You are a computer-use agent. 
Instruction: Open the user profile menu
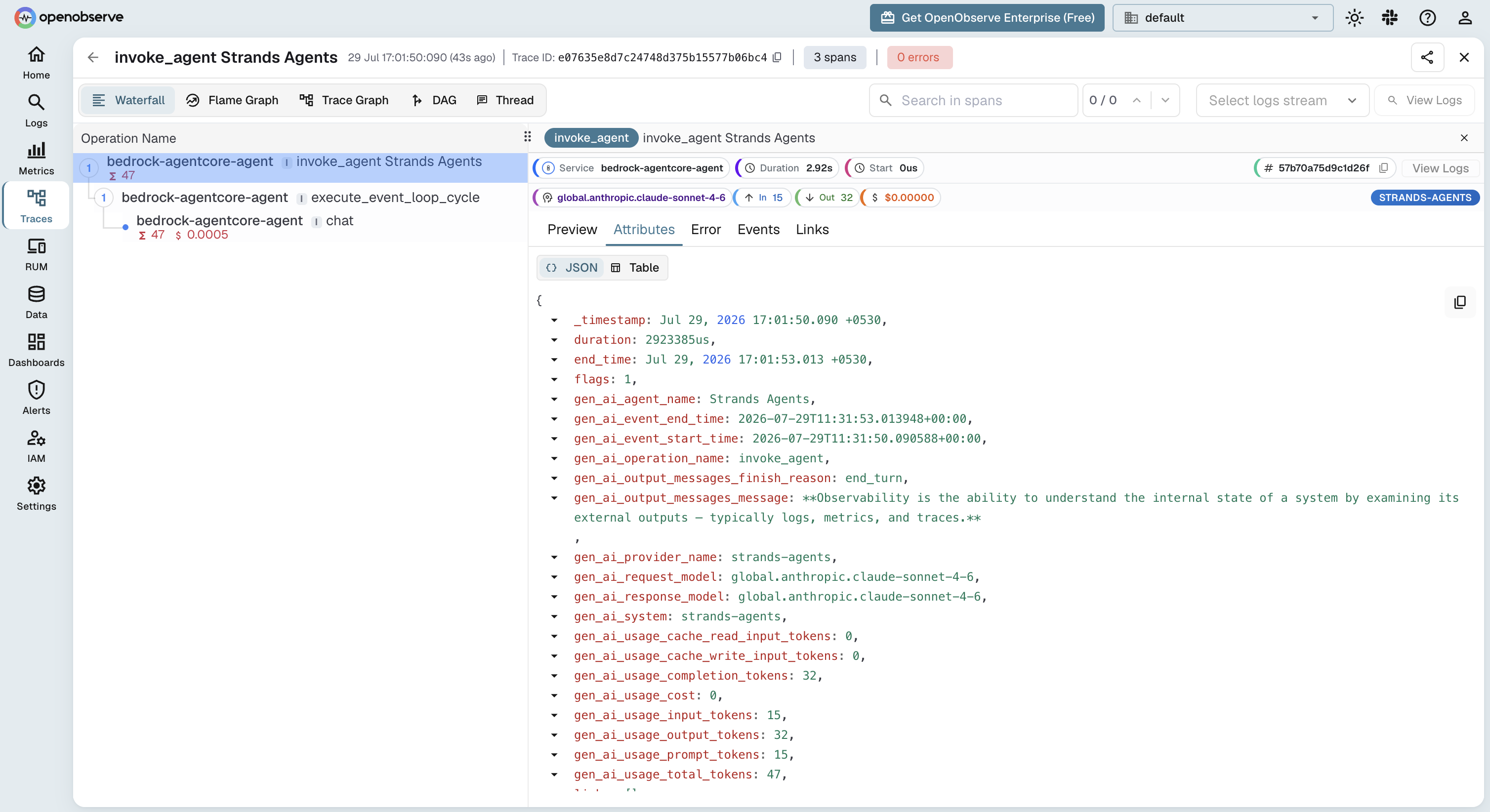click(1464, 18)
